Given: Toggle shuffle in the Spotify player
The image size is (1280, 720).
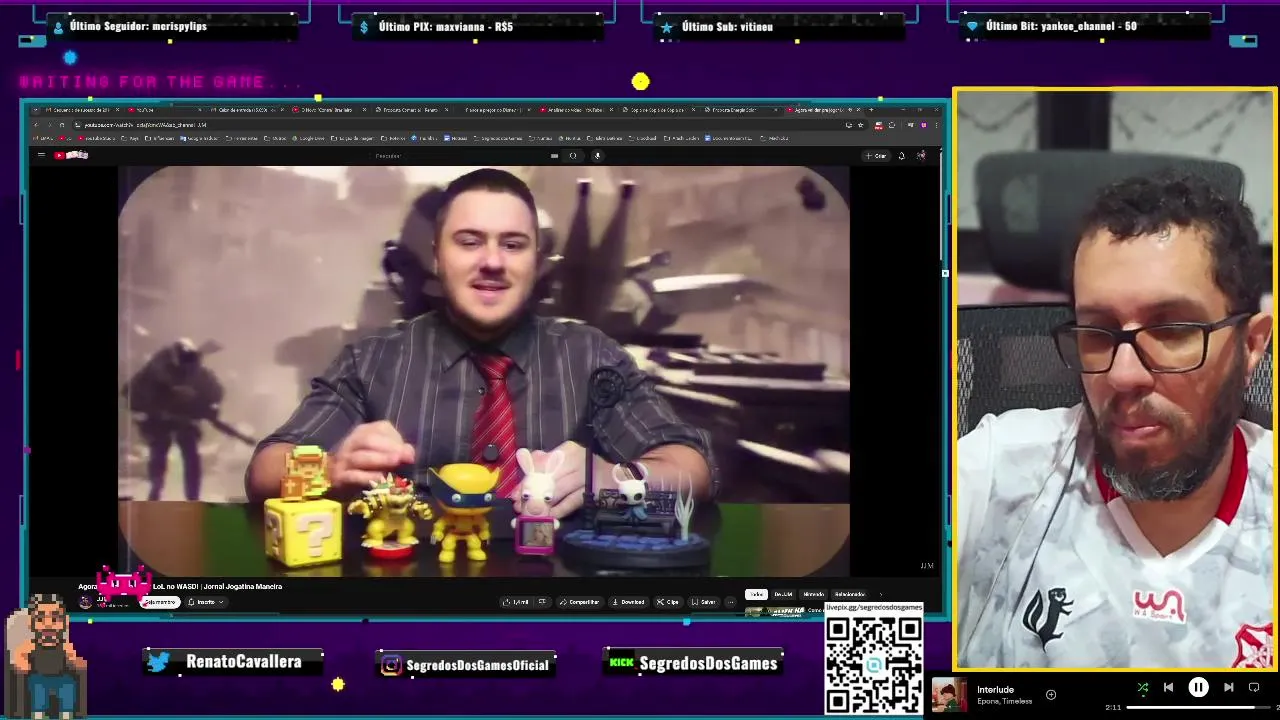Looking at the screenshot, I should click(1143, 687).
